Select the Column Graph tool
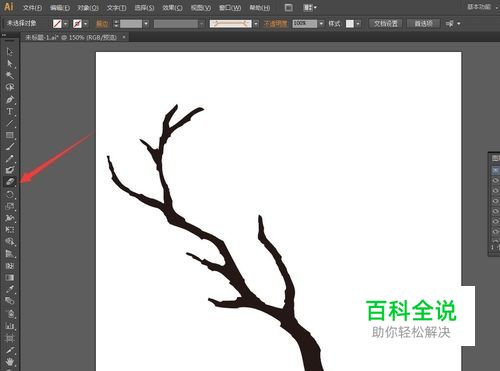Viewport: 500px width, 371px height. pyautogui.click(x=10, y=326)
